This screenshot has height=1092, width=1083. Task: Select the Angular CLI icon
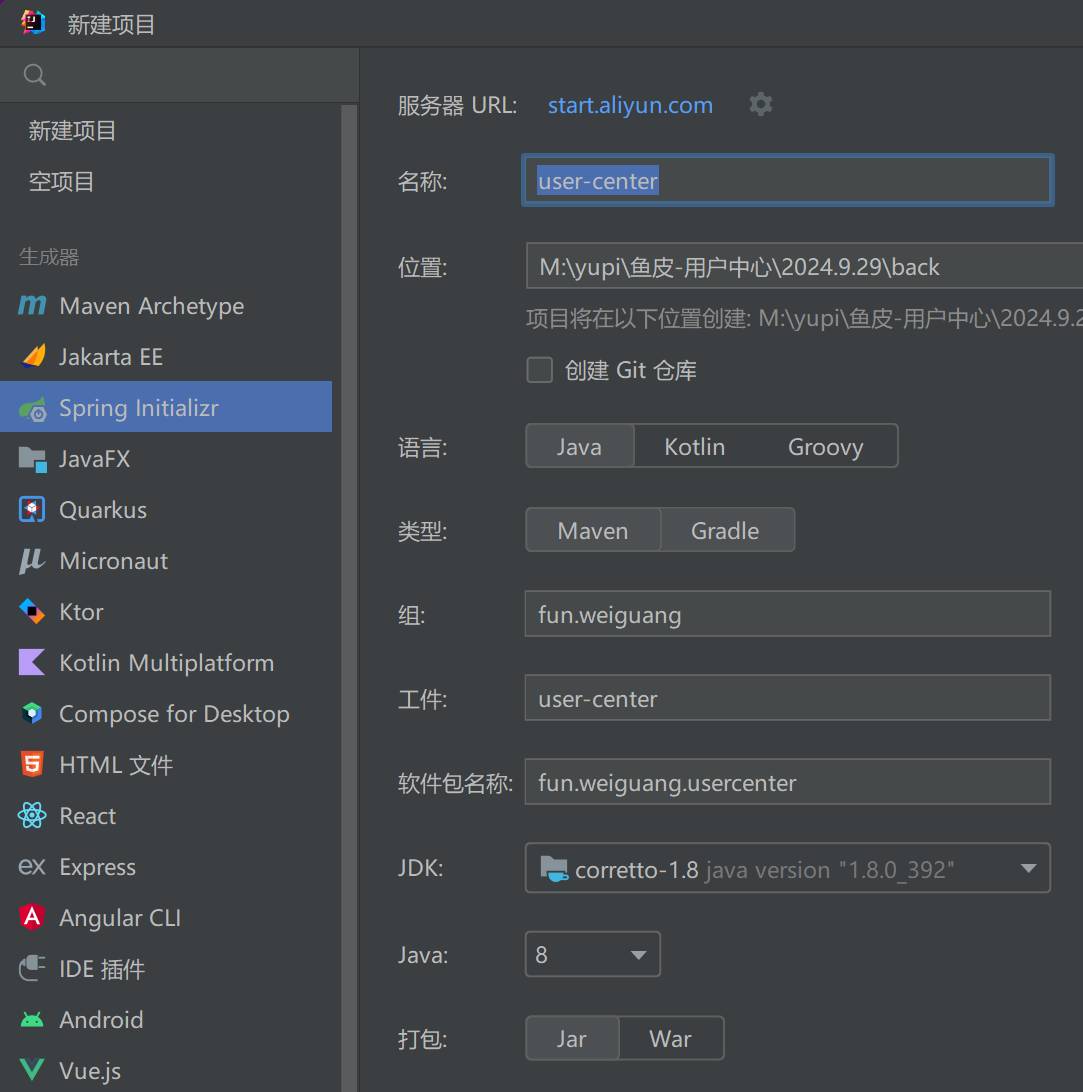click(32, 917)
